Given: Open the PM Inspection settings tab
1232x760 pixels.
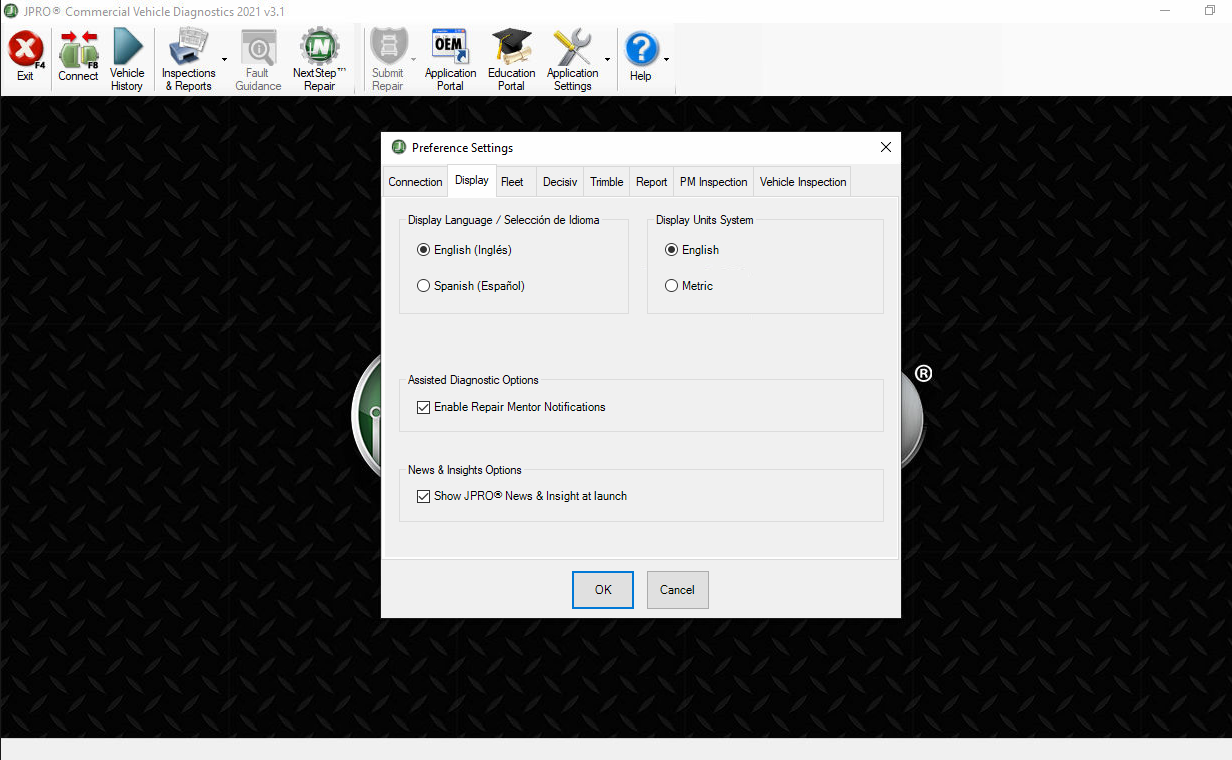Looking at the screenshot, I should [x=713, y=181].
